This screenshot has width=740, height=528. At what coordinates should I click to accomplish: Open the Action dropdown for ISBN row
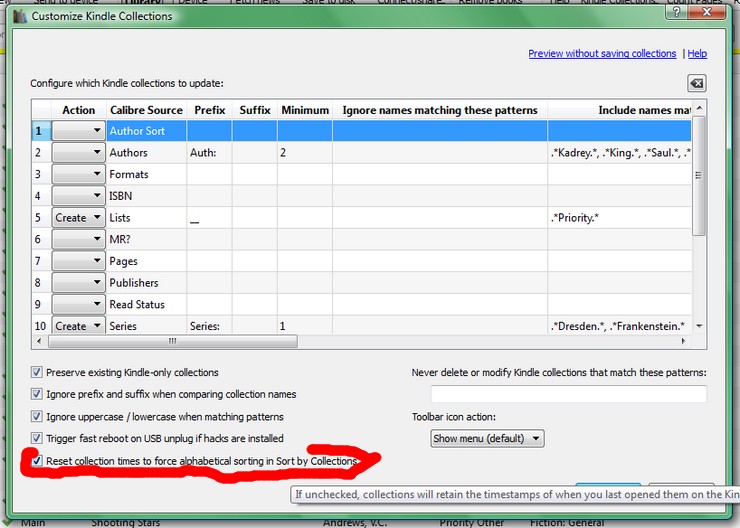[x=78, y=196]
